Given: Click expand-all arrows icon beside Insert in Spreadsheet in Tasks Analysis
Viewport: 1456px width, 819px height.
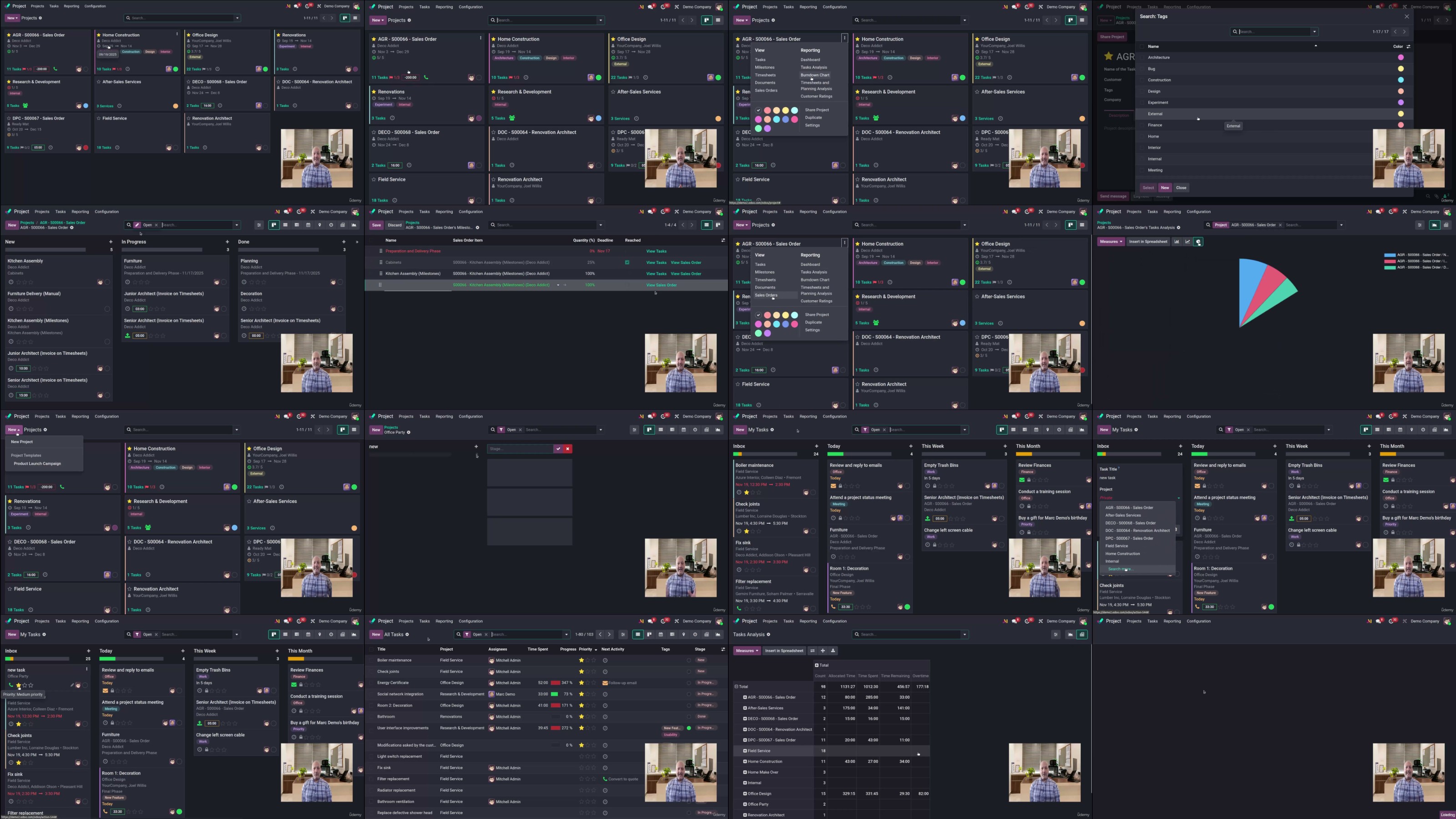Looking at the screenshot, I should point(823,651).
